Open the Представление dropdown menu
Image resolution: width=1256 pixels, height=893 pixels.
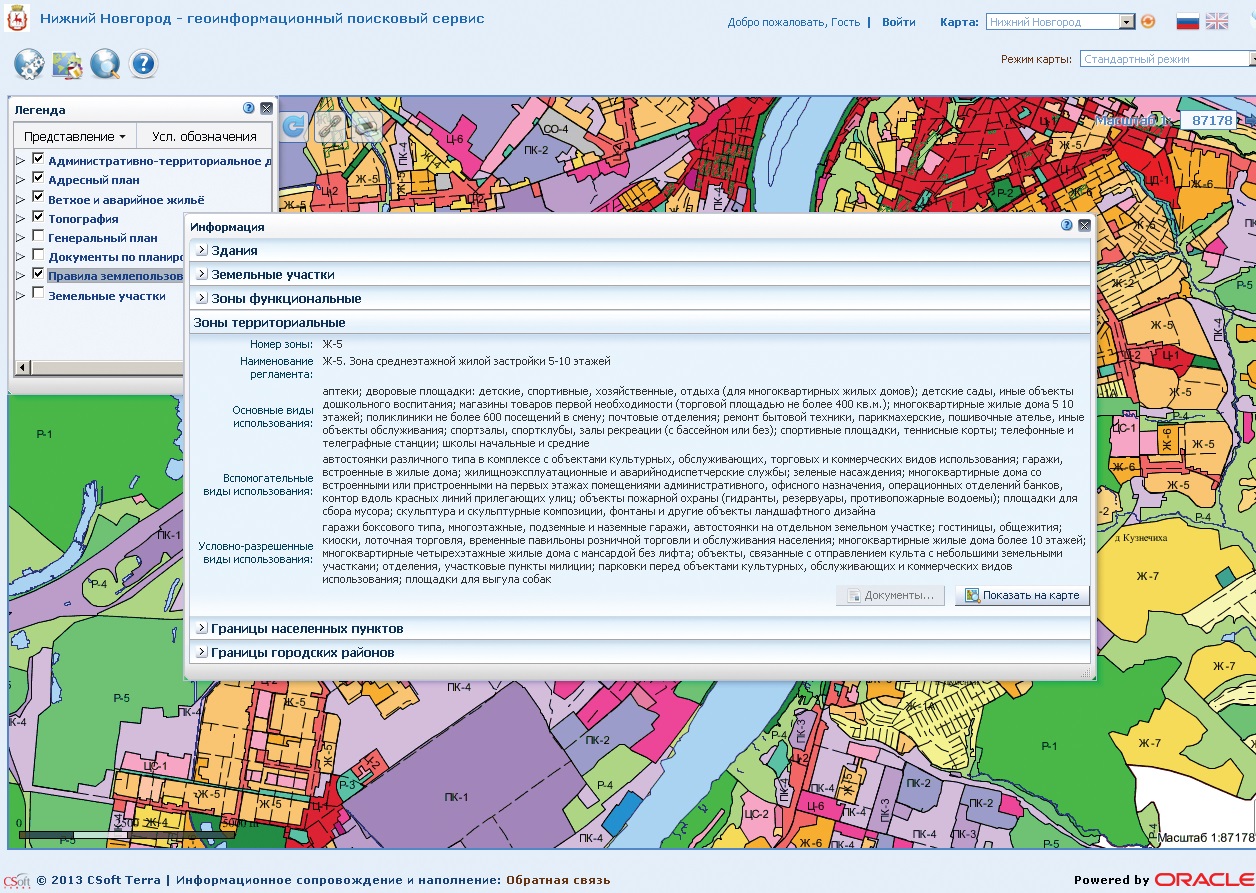click(x=74, y=136)
